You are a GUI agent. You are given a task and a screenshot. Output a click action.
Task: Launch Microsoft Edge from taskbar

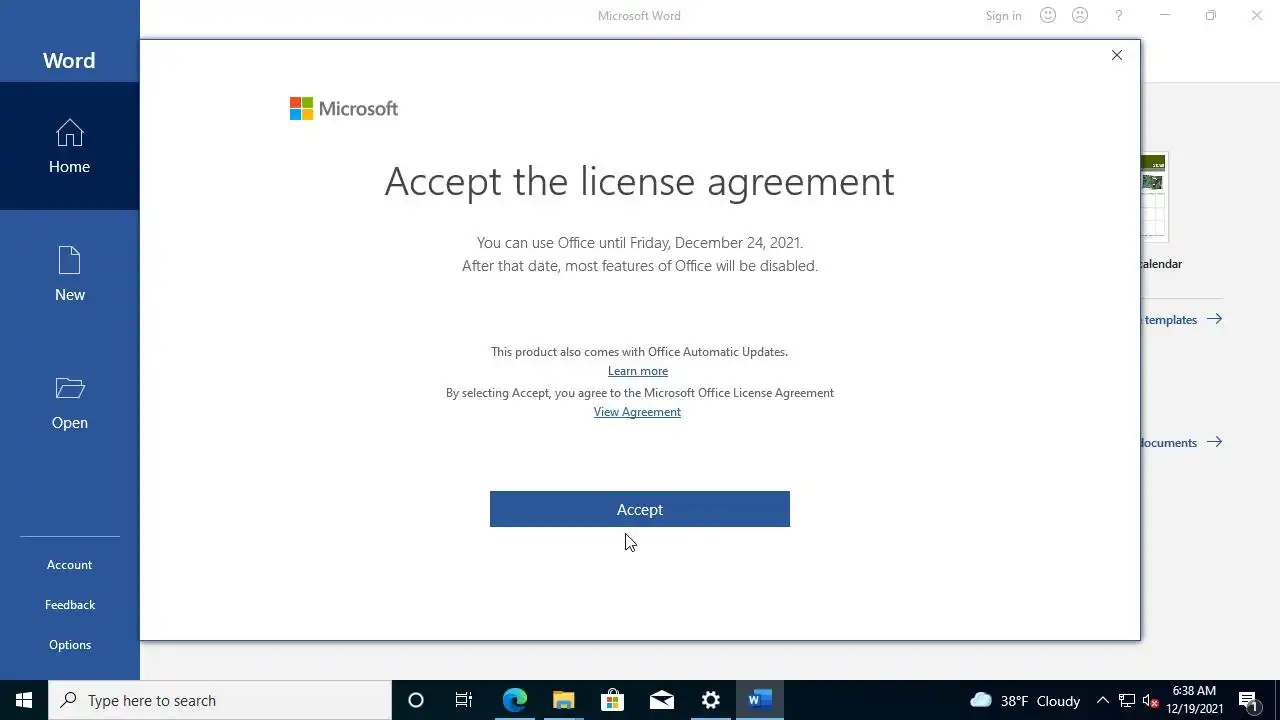tap(514, 700)
